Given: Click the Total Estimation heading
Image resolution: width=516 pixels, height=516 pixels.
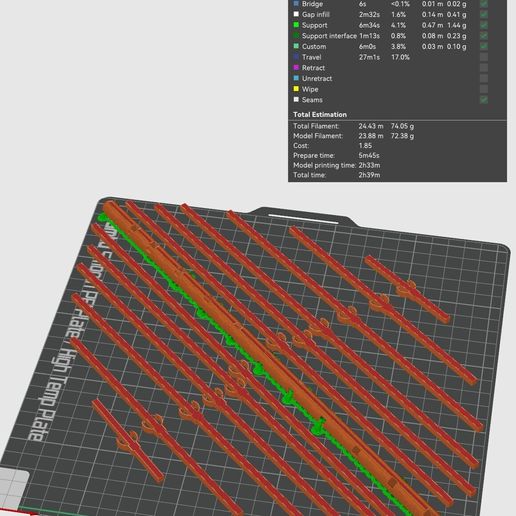Looking at the screenshot, I should [320, 114].
